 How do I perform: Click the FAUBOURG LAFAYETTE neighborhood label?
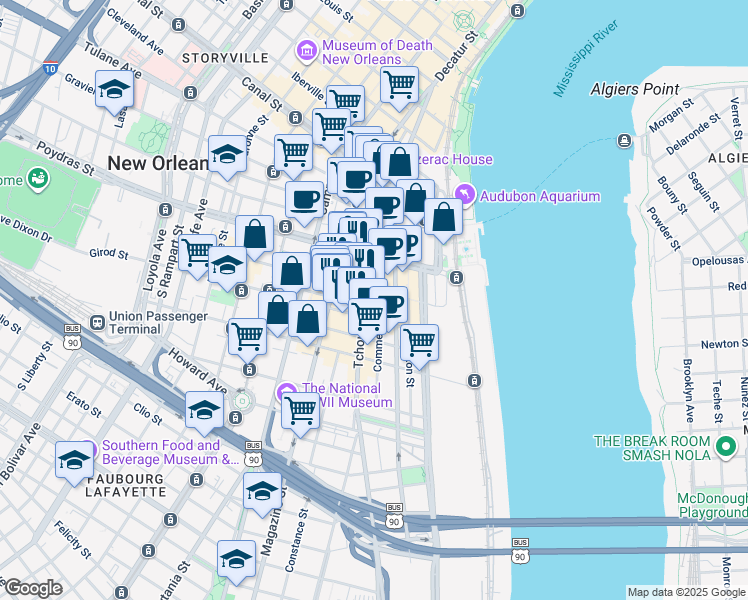click(125, 486)
